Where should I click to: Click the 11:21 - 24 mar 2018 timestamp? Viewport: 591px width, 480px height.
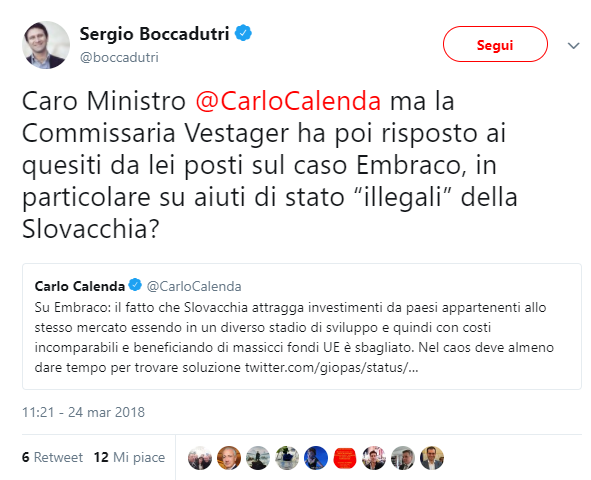pyautogui.click(x=83, y=412)
